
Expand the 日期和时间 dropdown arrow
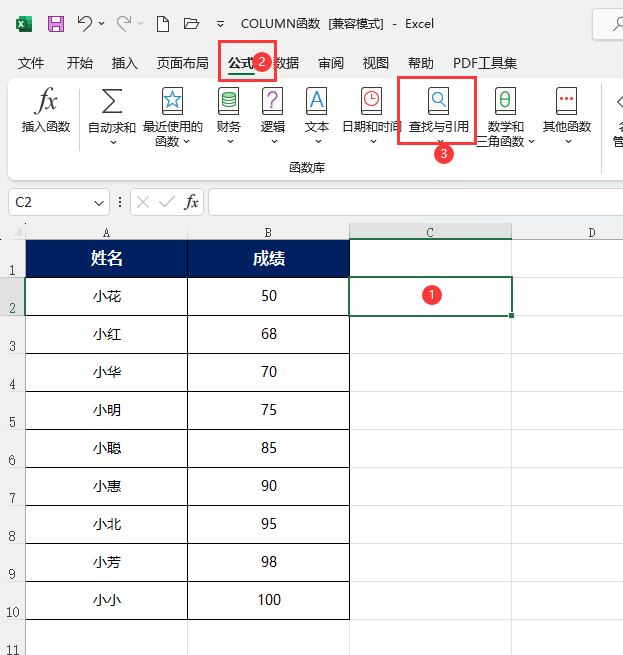(374, 142)
